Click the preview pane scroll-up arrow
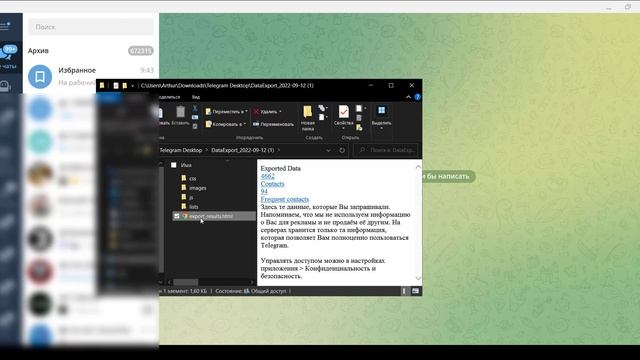640x360 pixels. pyautogui.click(x=418, y=167)
